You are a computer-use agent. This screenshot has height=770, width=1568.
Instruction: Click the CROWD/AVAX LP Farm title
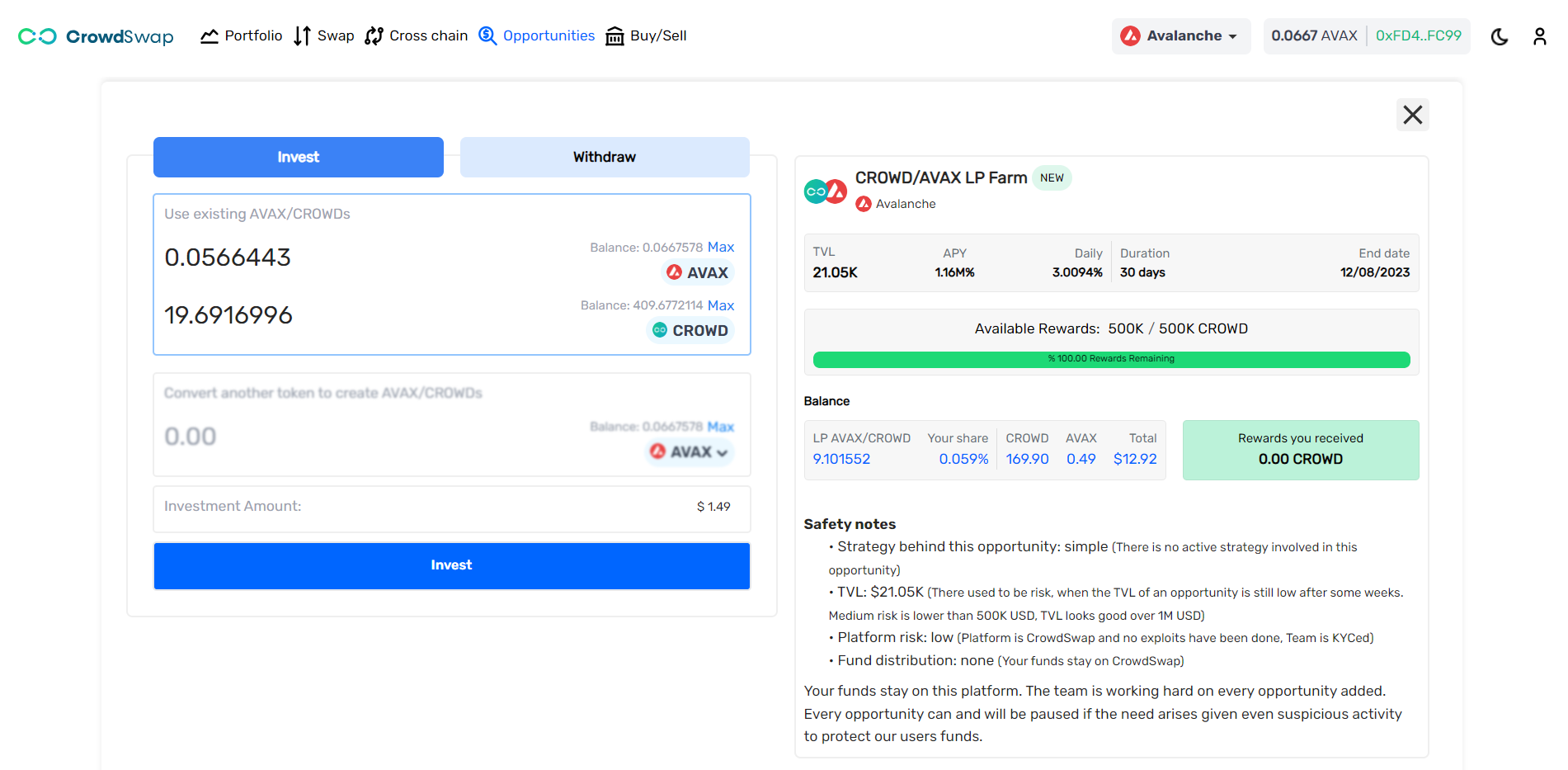coord(941,177)
